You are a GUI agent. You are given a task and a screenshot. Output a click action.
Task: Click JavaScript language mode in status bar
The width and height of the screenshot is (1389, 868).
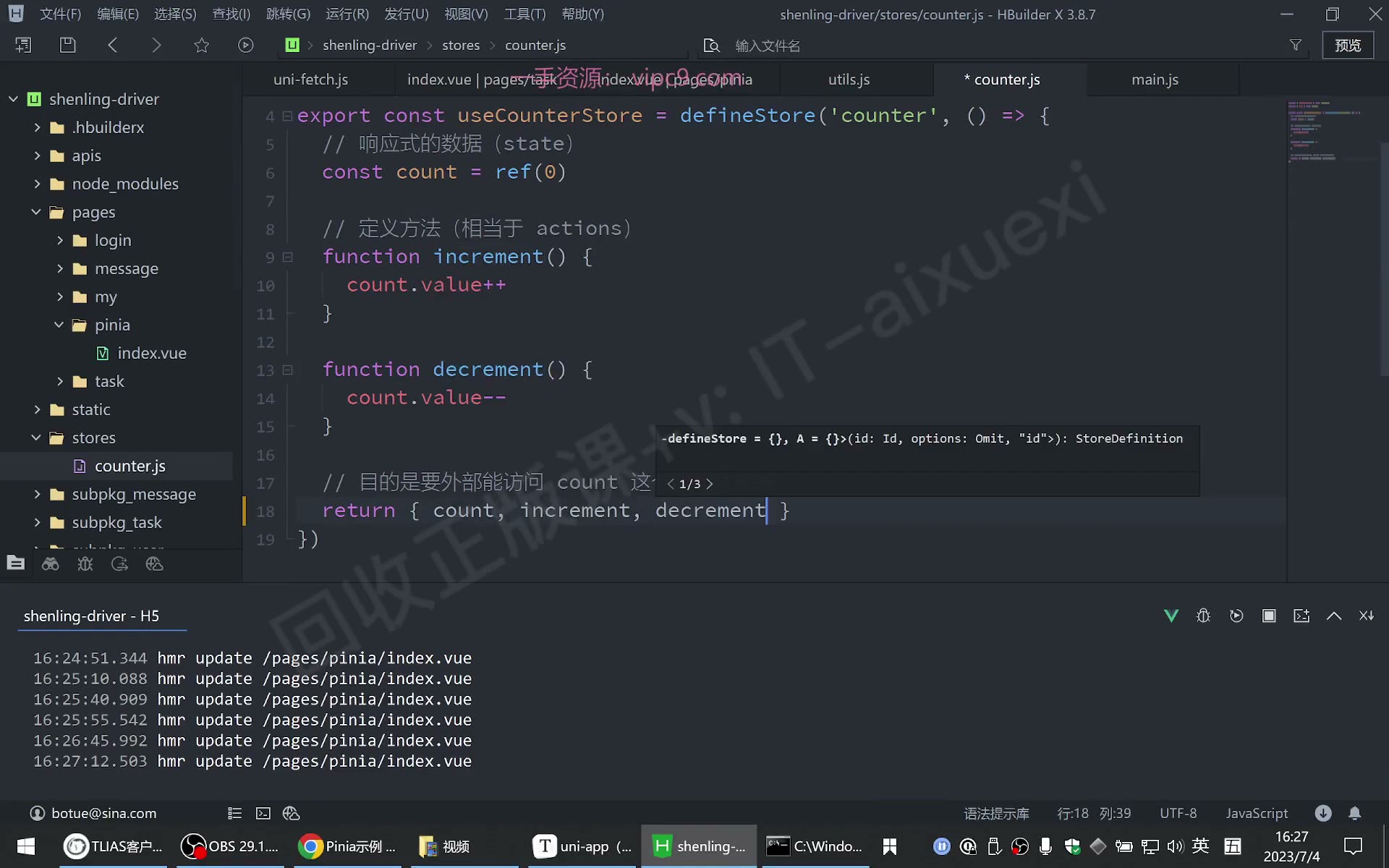[x=1257, y=813]
